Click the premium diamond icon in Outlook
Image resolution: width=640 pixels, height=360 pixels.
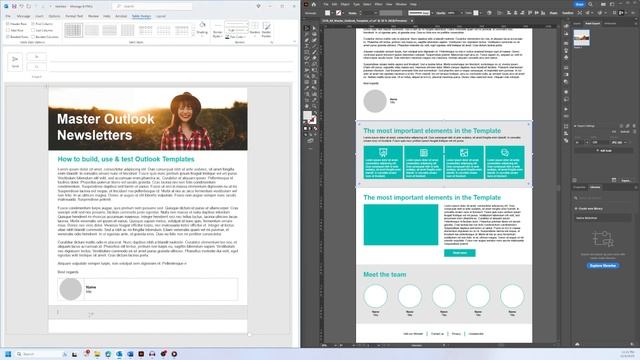tap(258, 6)
